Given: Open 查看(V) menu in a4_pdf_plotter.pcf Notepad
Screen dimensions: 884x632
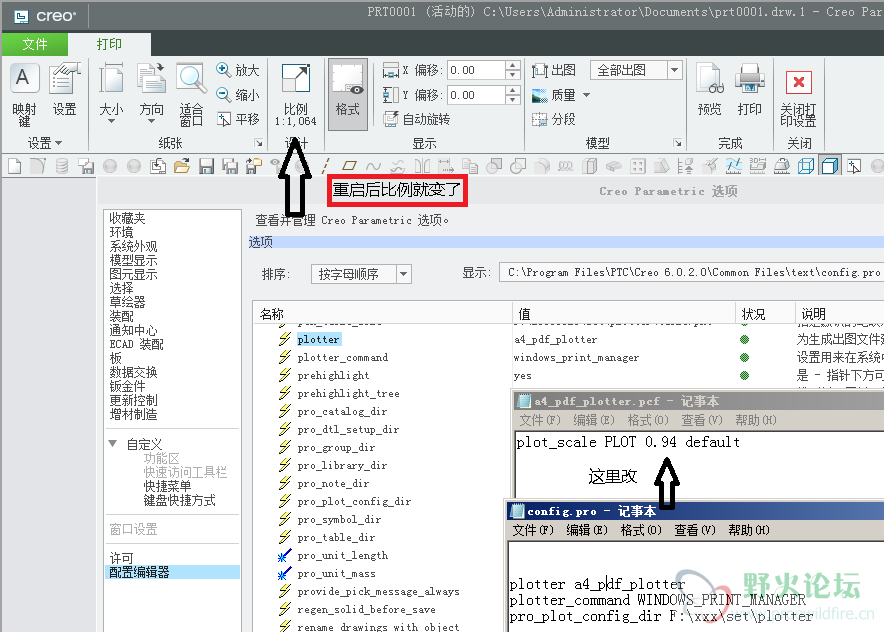Looking at the screenshot, I should [x=702, y=420].
